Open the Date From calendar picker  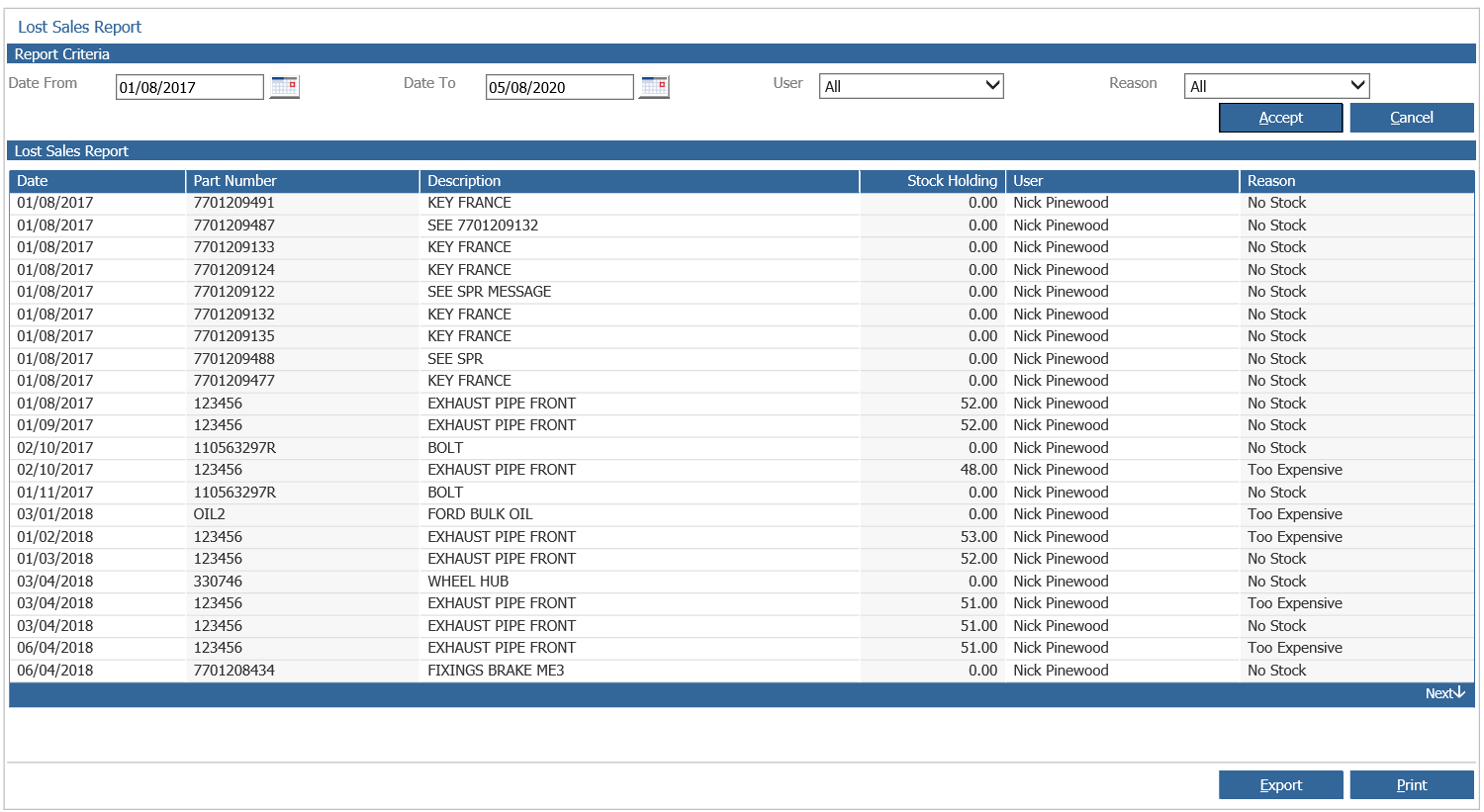point(285,87)
